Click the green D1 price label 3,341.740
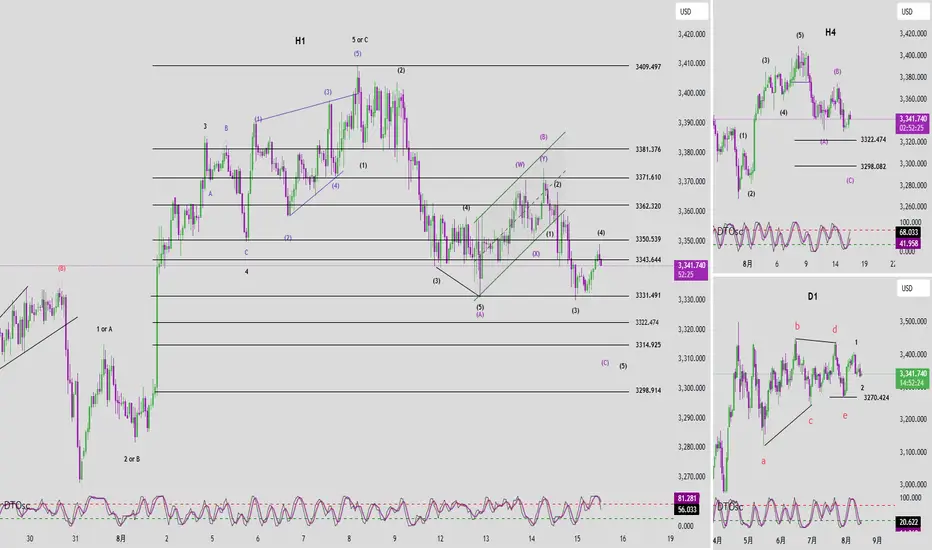932x550 pixels. pos(912,378)
